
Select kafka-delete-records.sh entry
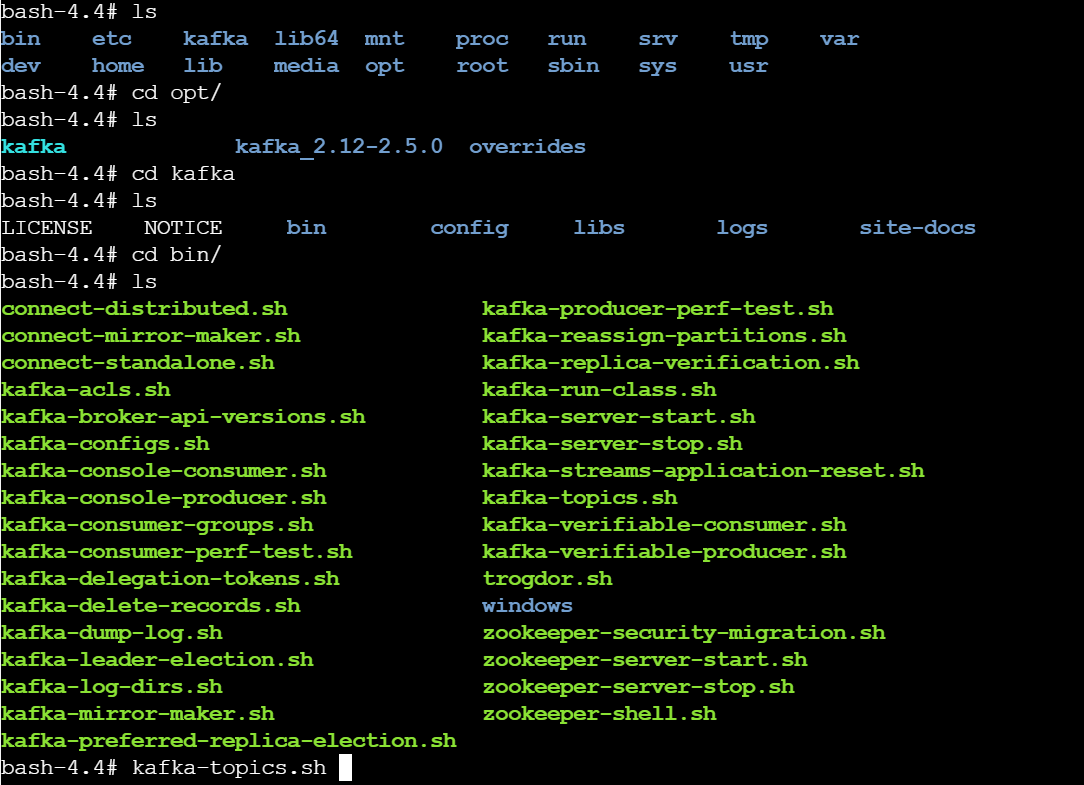[151, 605]
